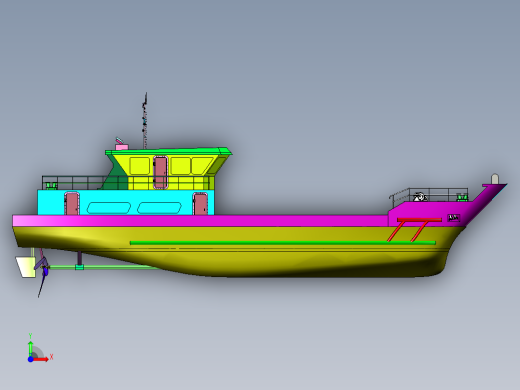Click the green Y axis arrow of triad

click(30, 348)
